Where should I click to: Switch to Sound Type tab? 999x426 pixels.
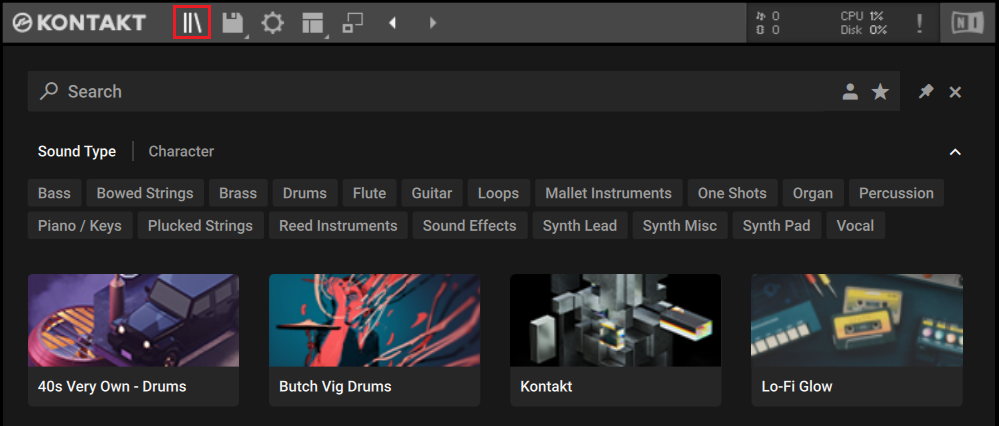pos(76,152)
